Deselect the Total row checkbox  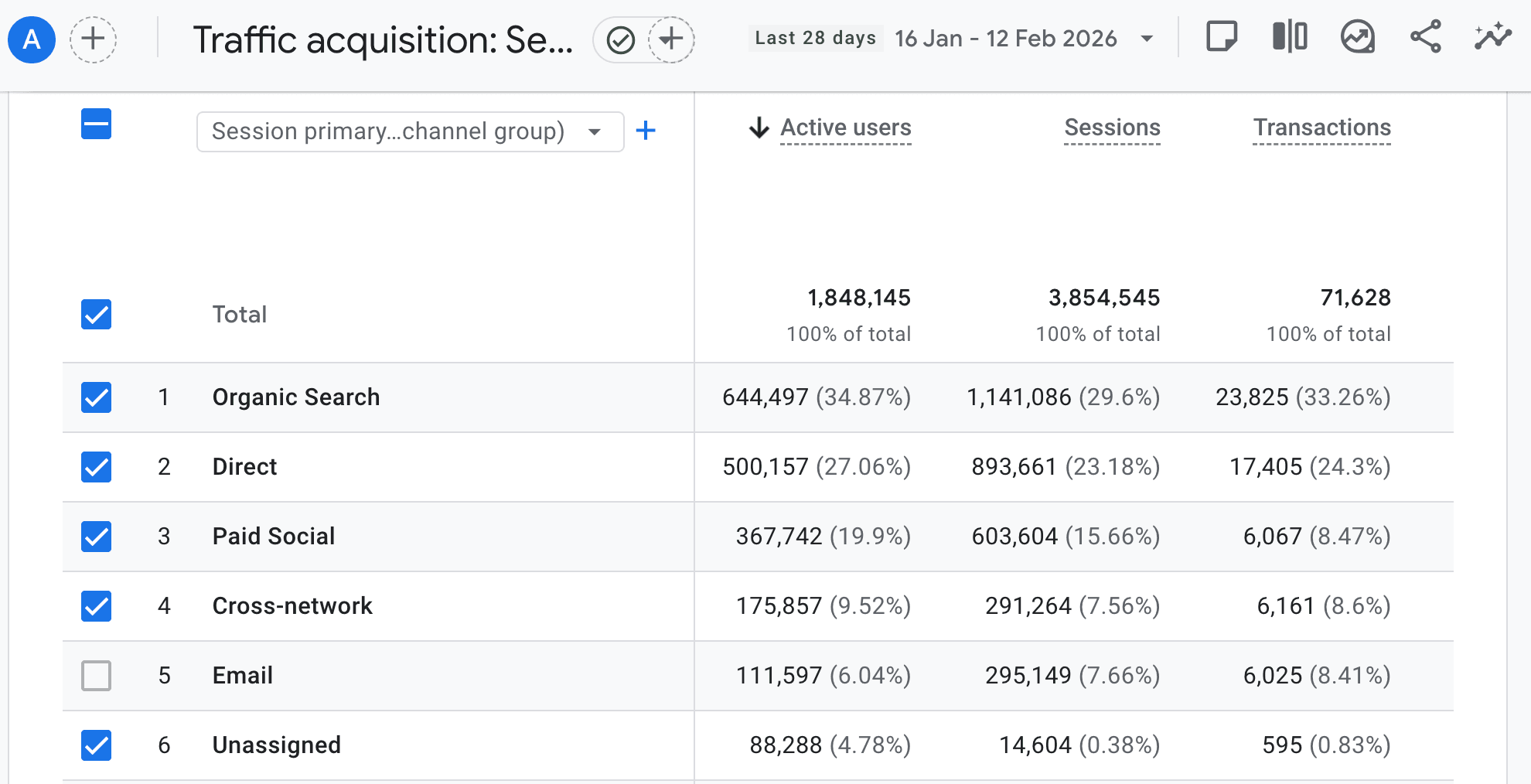pos(97,315)
